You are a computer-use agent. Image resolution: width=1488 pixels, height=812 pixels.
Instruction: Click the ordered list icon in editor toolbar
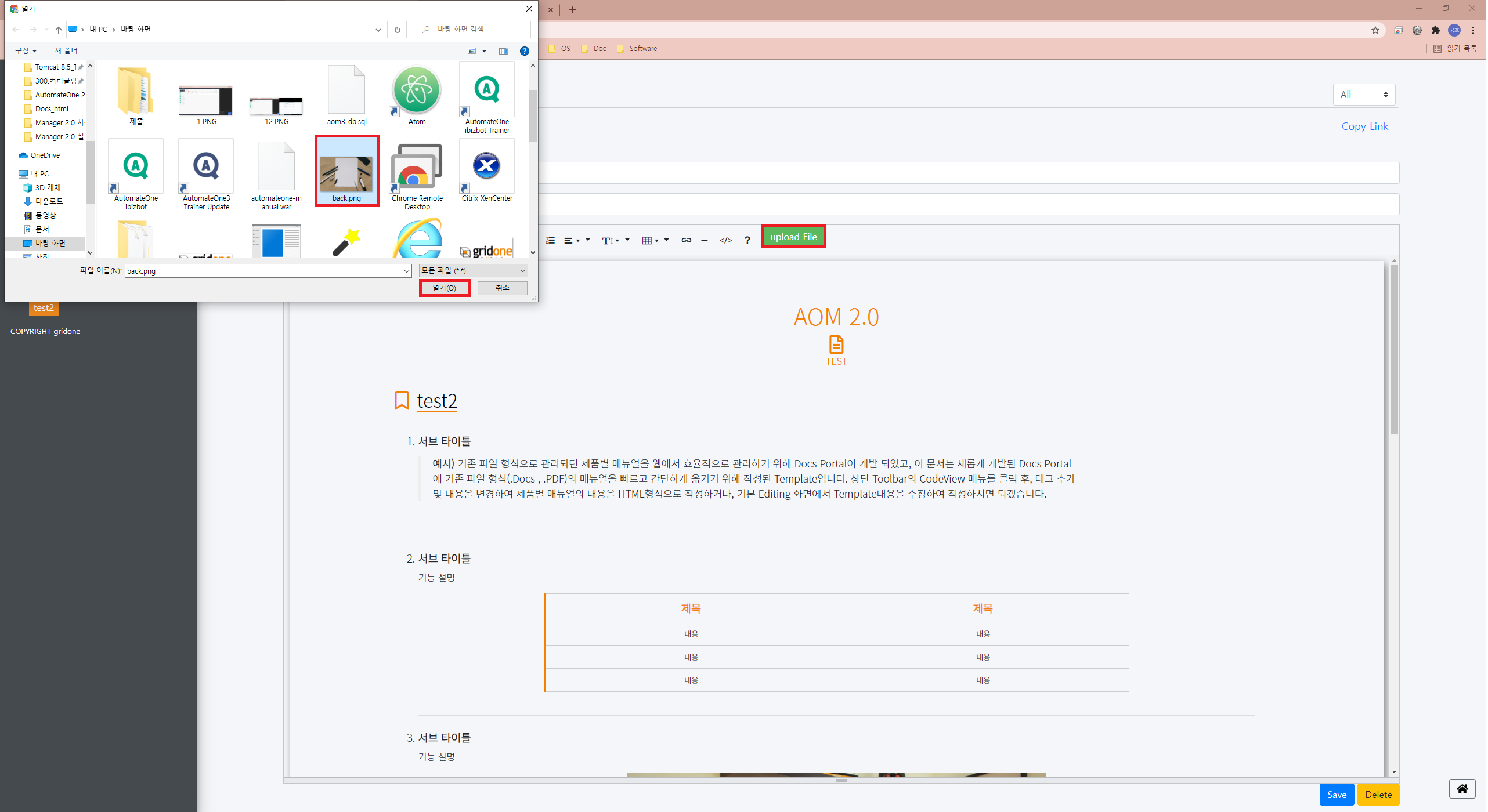point(550,240)
